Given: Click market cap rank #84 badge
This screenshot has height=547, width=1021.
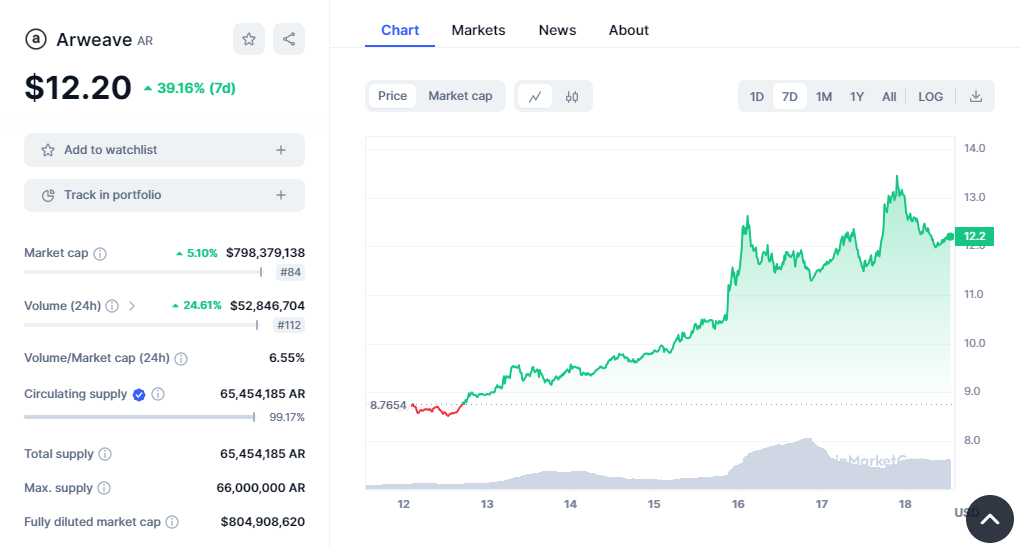Looking at the screenshot, I should click(x=290, y=272).
